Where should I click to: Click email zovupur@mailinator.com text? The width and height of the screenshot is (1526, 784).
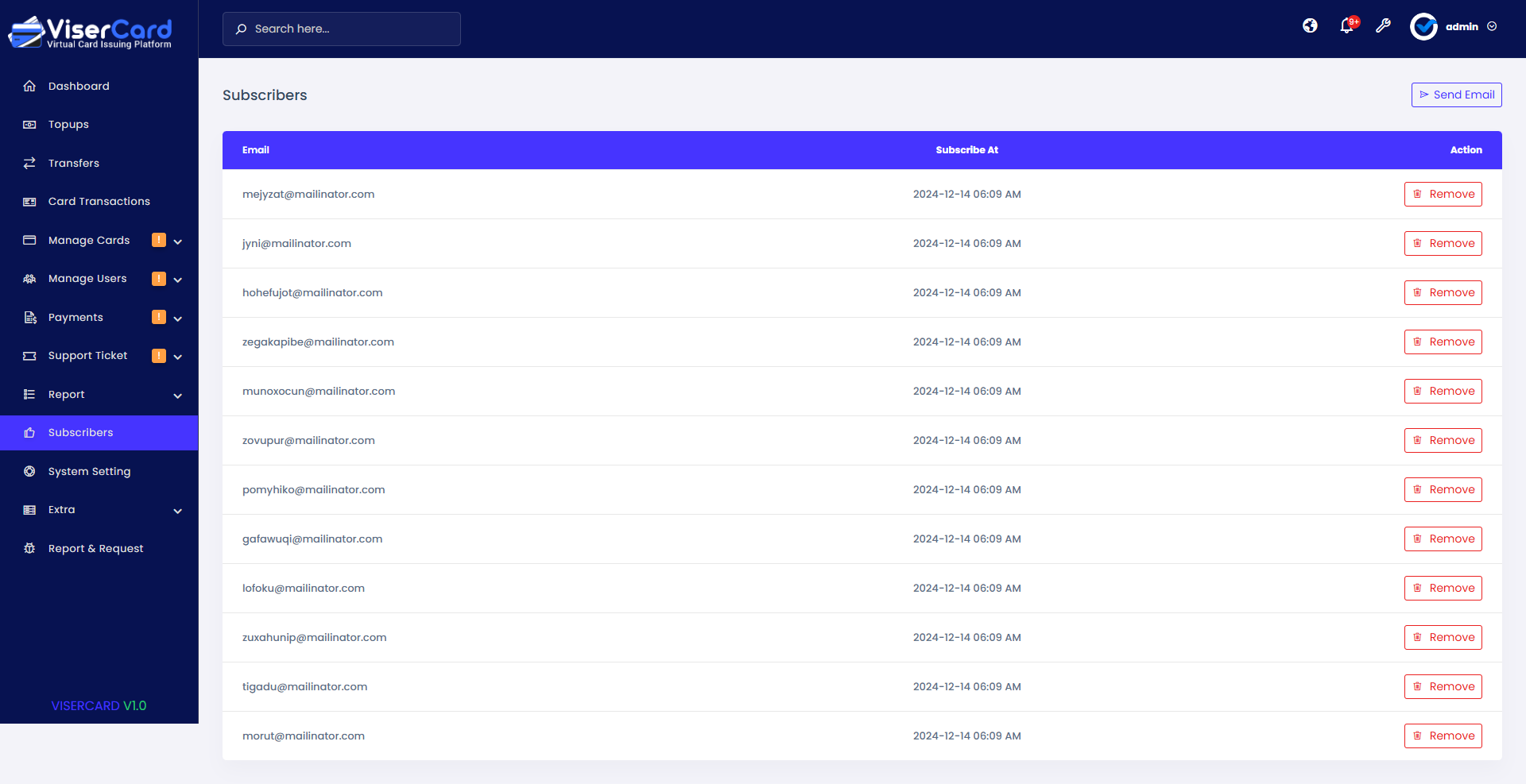point(308,440)
